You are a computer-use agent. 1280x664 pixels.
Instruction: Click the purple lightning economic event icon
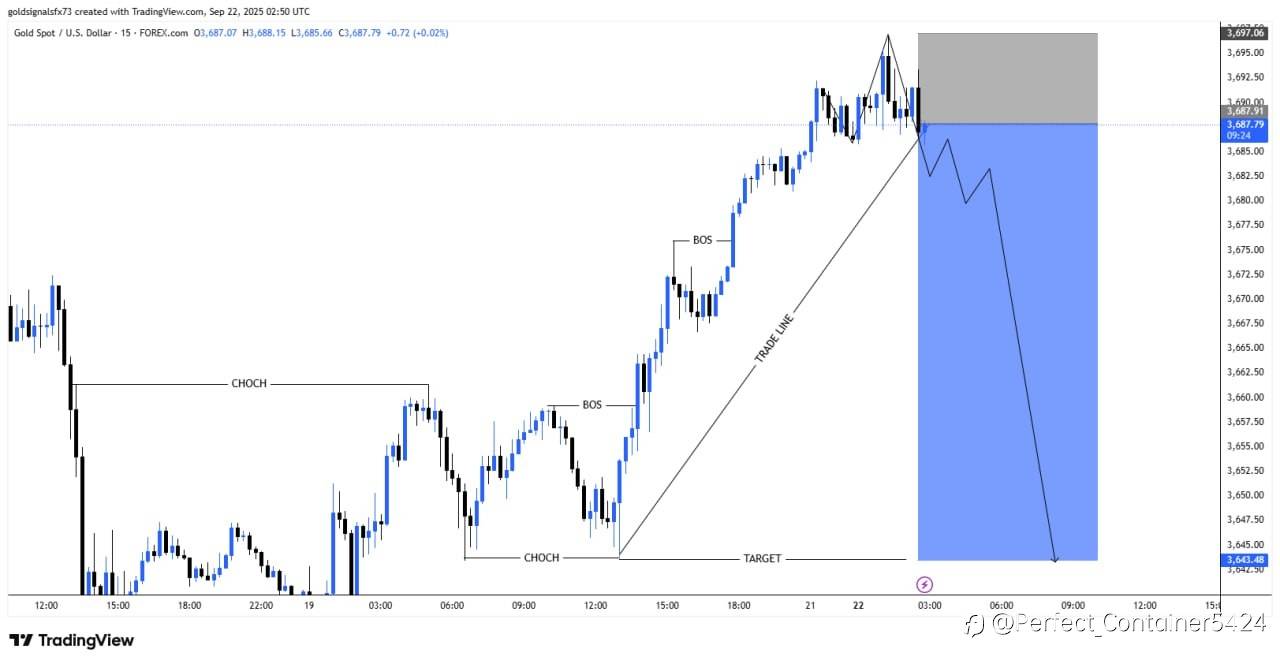pos(925,584)
